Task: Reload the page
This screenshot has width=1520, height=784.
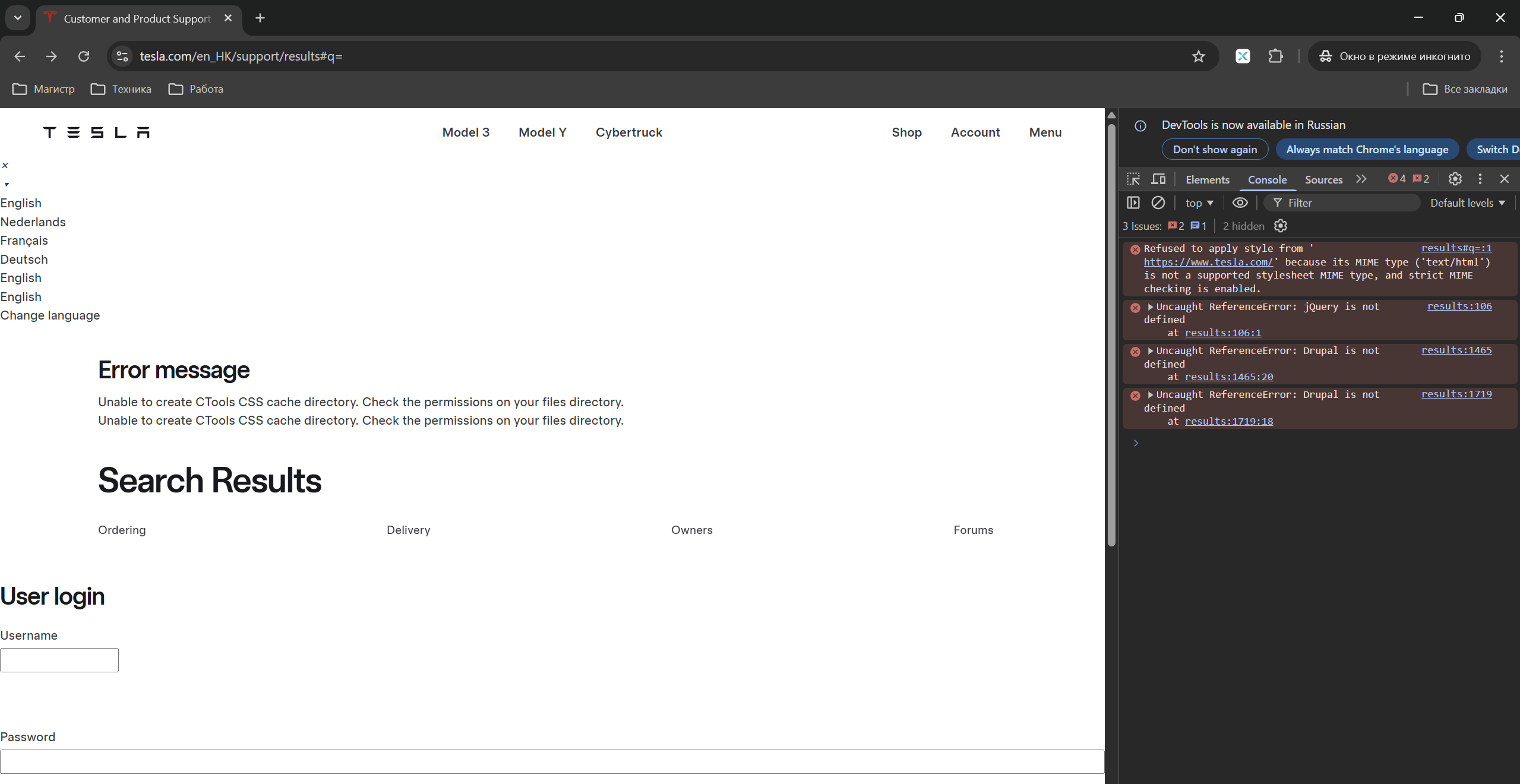Action: point(84,56)
